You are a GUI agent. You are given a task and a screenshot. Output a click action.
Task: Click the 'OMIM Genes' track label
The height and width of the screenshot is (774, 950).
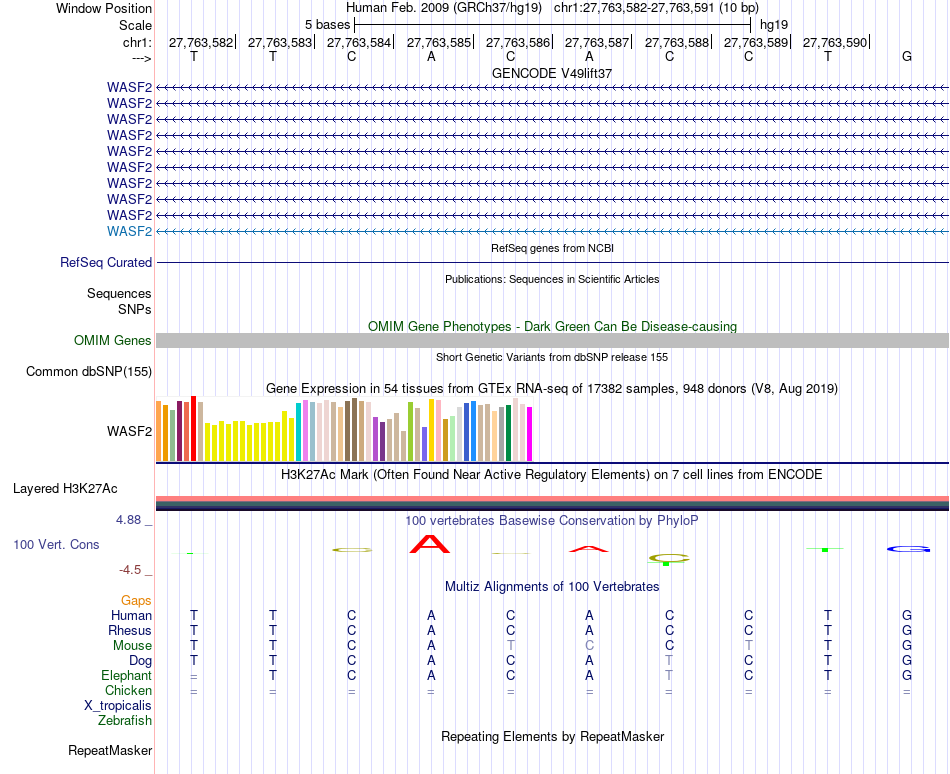[113, 340]
